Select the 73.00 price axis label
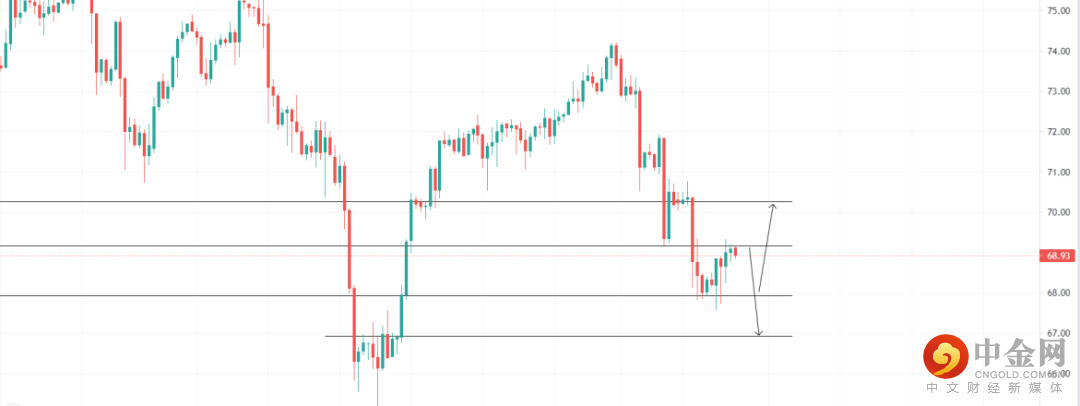 click(1059, 91)
